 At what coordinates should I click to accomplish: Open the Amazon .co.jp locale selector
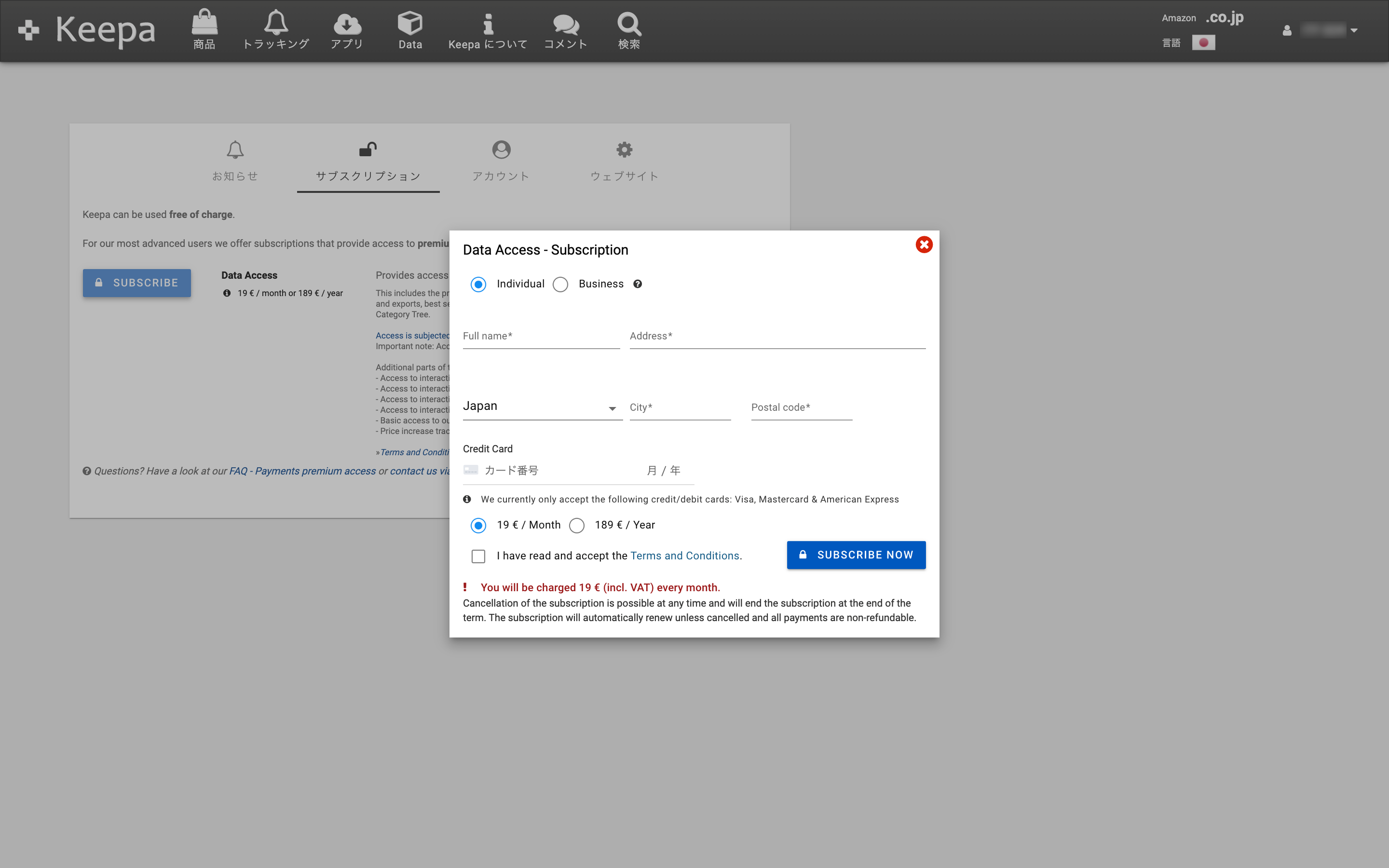tap(1224, 18)
